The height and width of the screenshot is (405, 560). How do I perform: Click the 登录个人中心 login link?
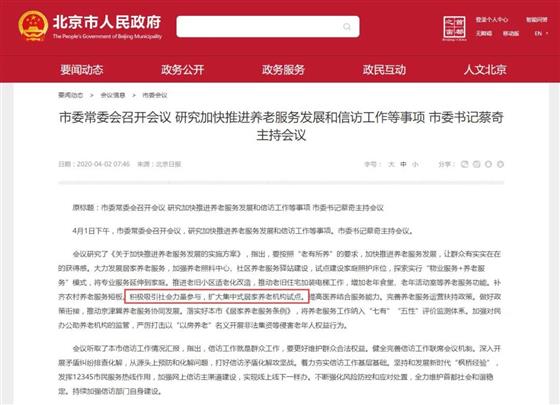pos(492,20)
